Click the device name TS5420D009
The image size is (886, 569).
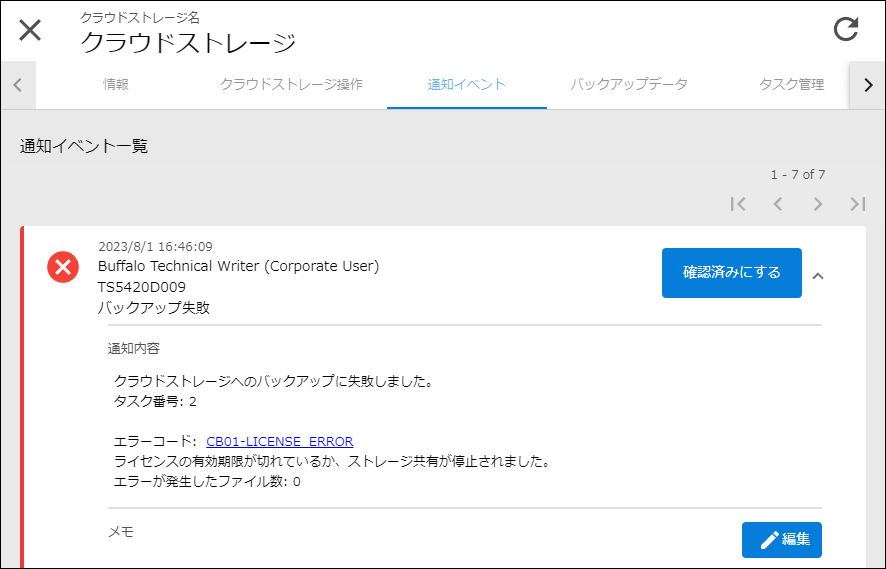tap(142, 287)
